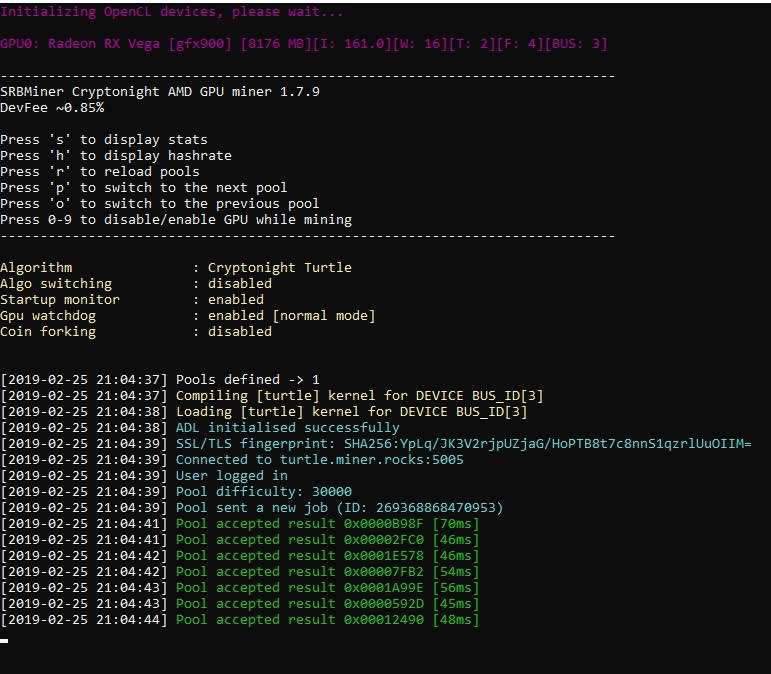Click 'enabled [normal mode]' watchdog value
This screenshot has height=674, width=771.
click(292, 316)
